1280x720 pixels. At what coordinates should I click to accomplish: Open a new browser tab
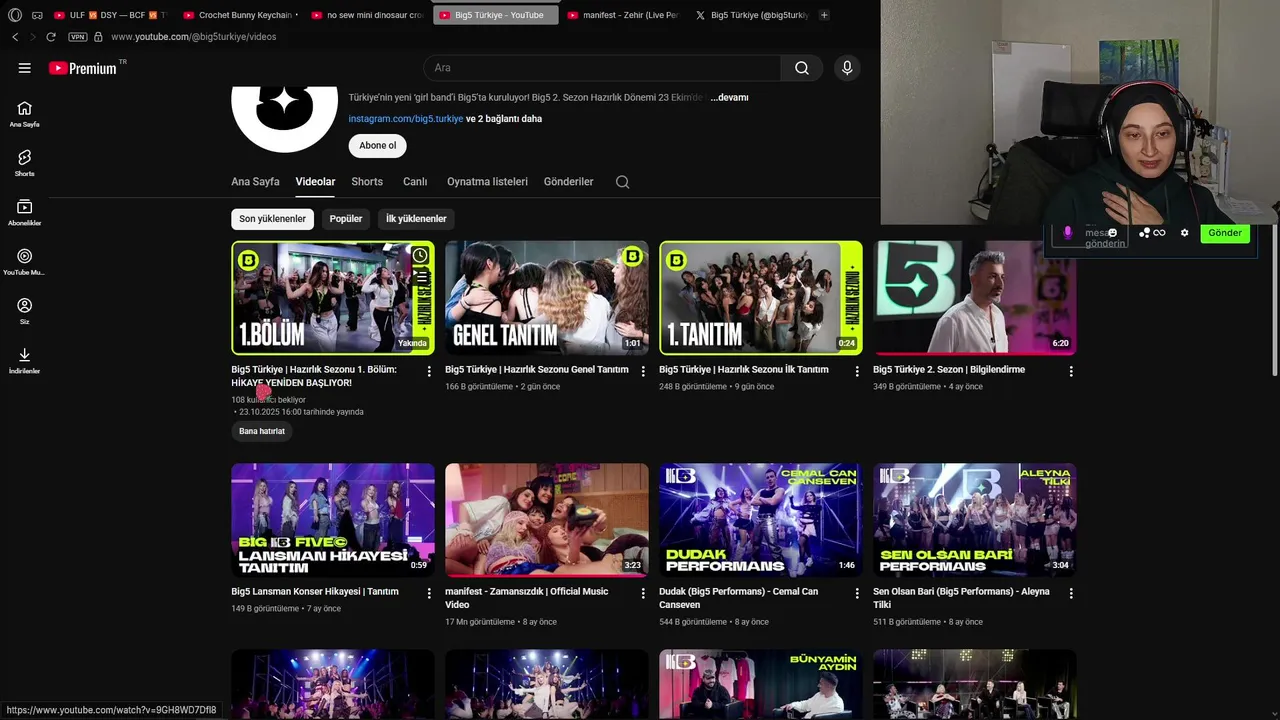824,15
